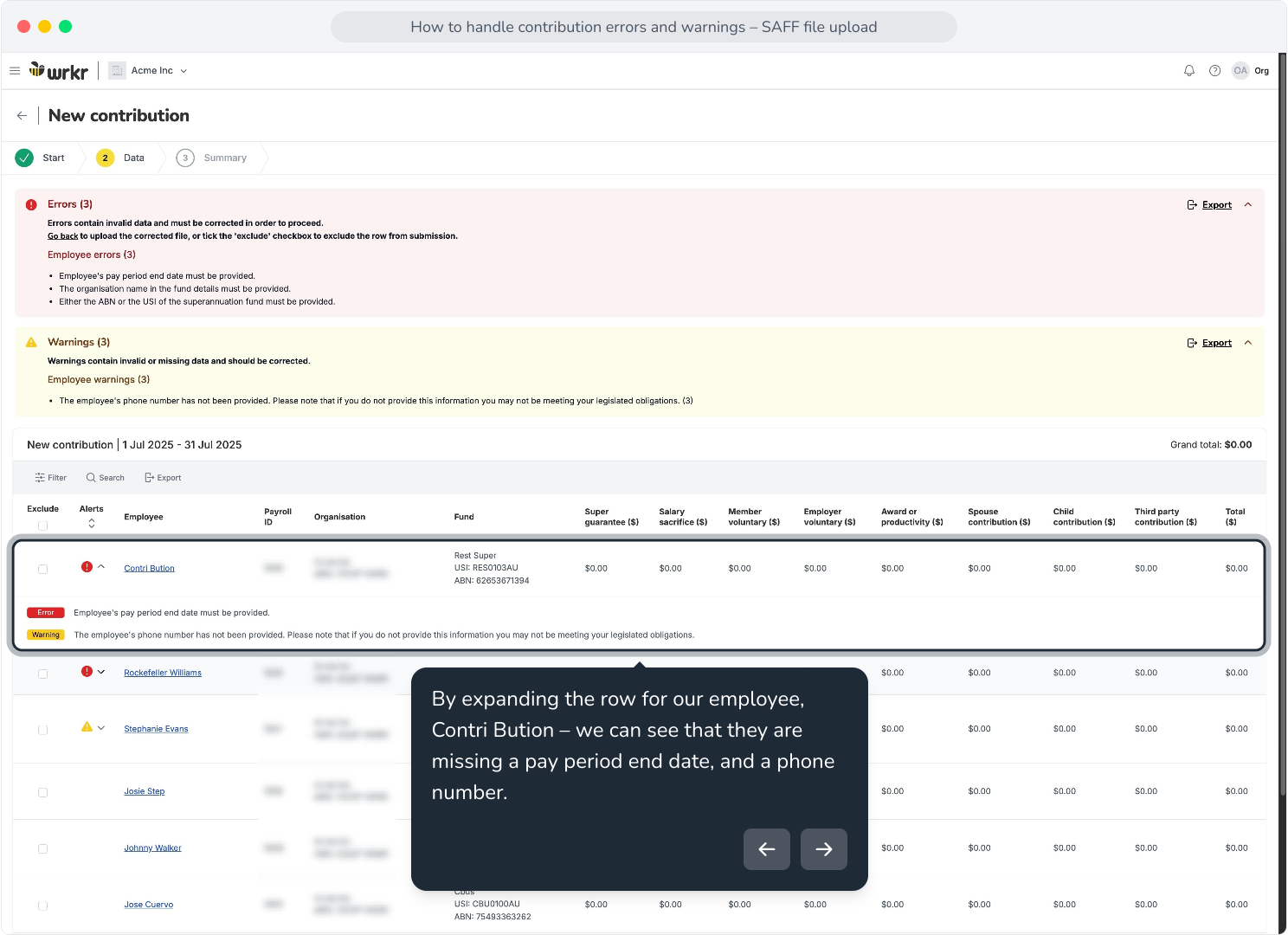Click 'Employee warnings (3)' heading
This screenshot has width=1288, height=935.
99,380
